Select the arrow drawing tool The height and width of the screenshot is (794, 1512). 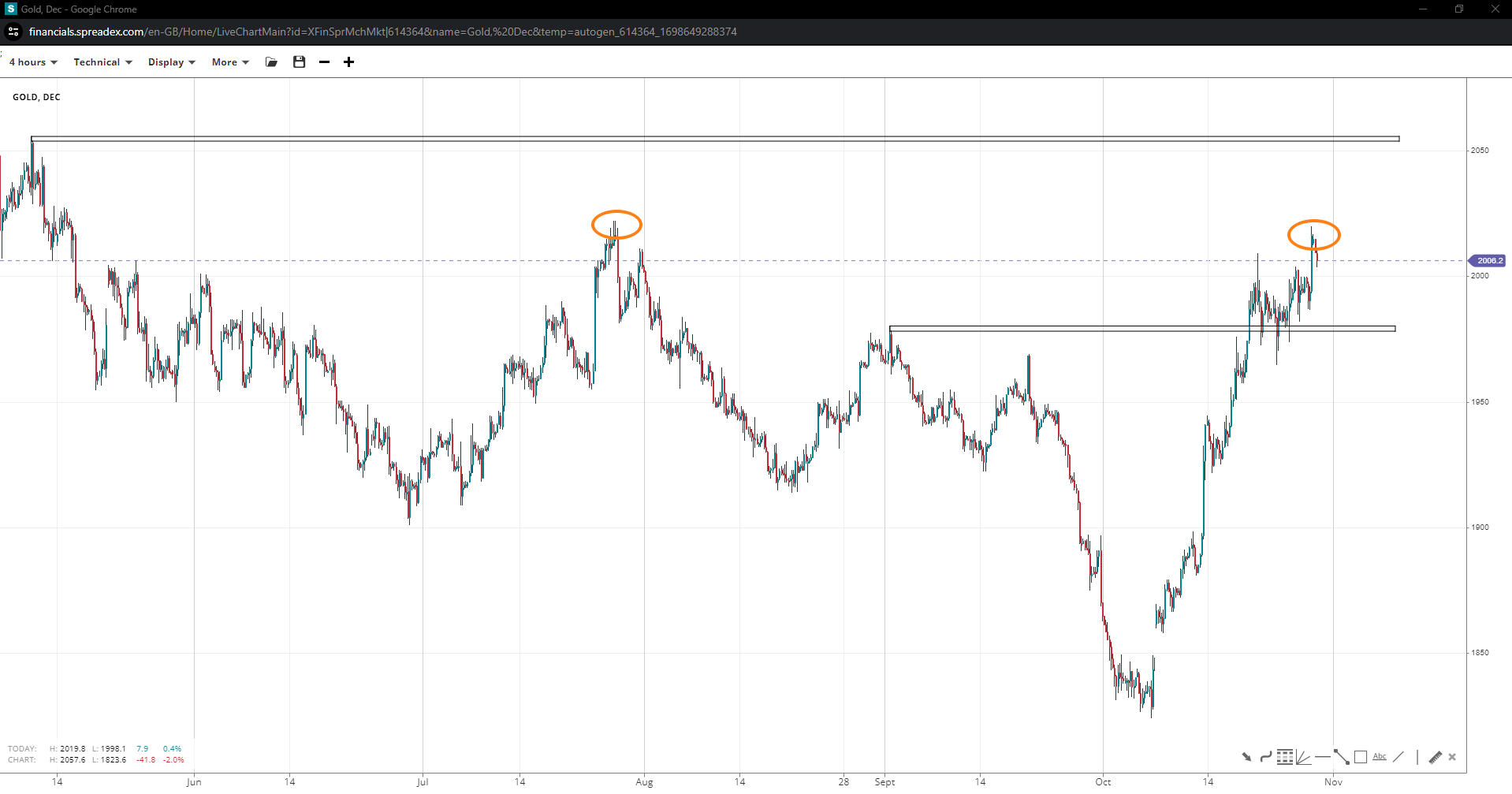coord(1246,757)
